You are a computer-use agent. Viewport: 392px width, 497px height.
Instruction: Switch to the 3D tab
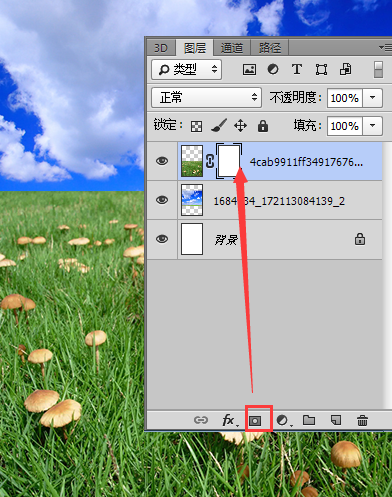[x=161, y=48]
